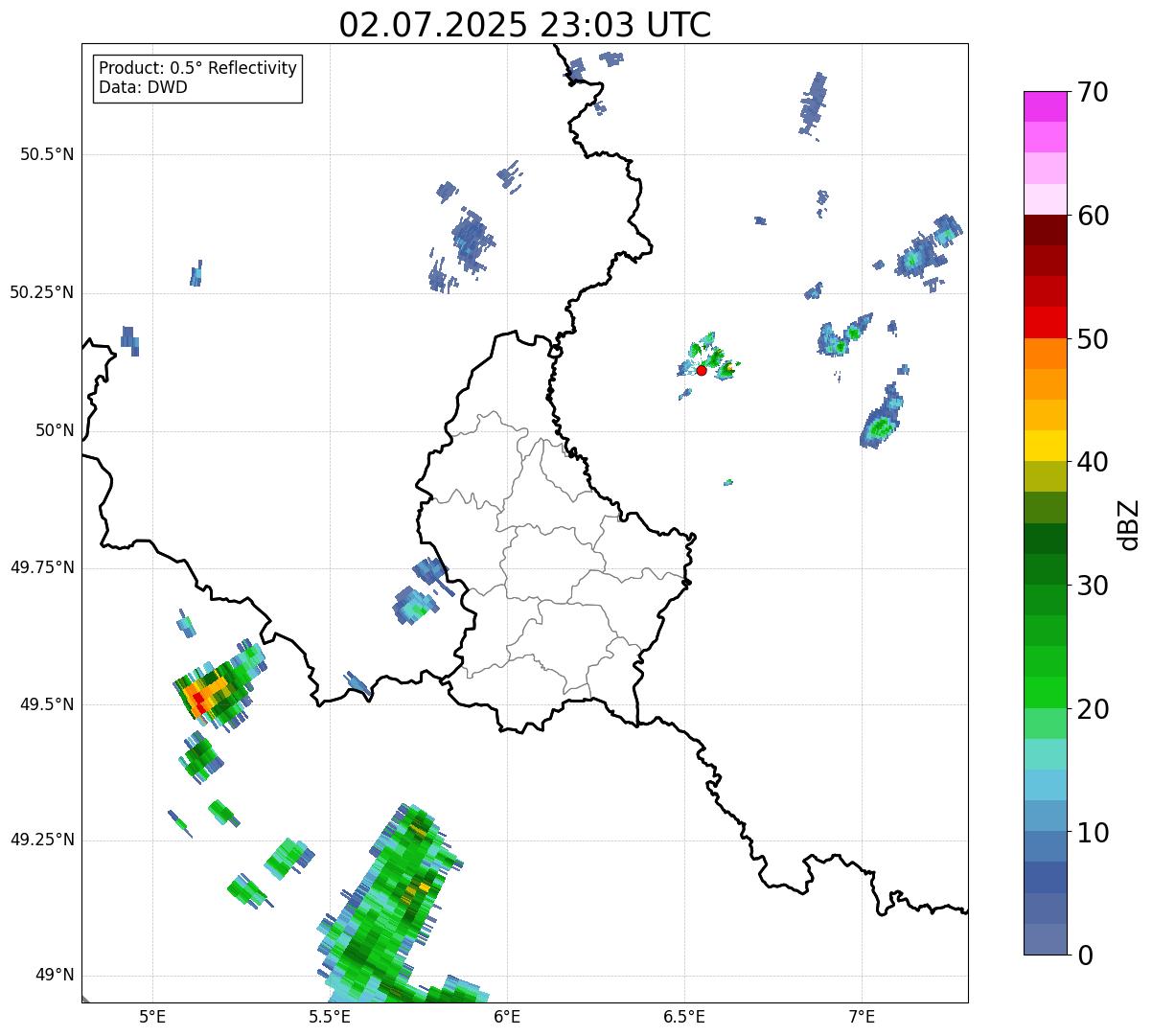Screen dimensions: 1152x1036
Task: Click the 49.25°N latitude label
Action: point(41,840)
